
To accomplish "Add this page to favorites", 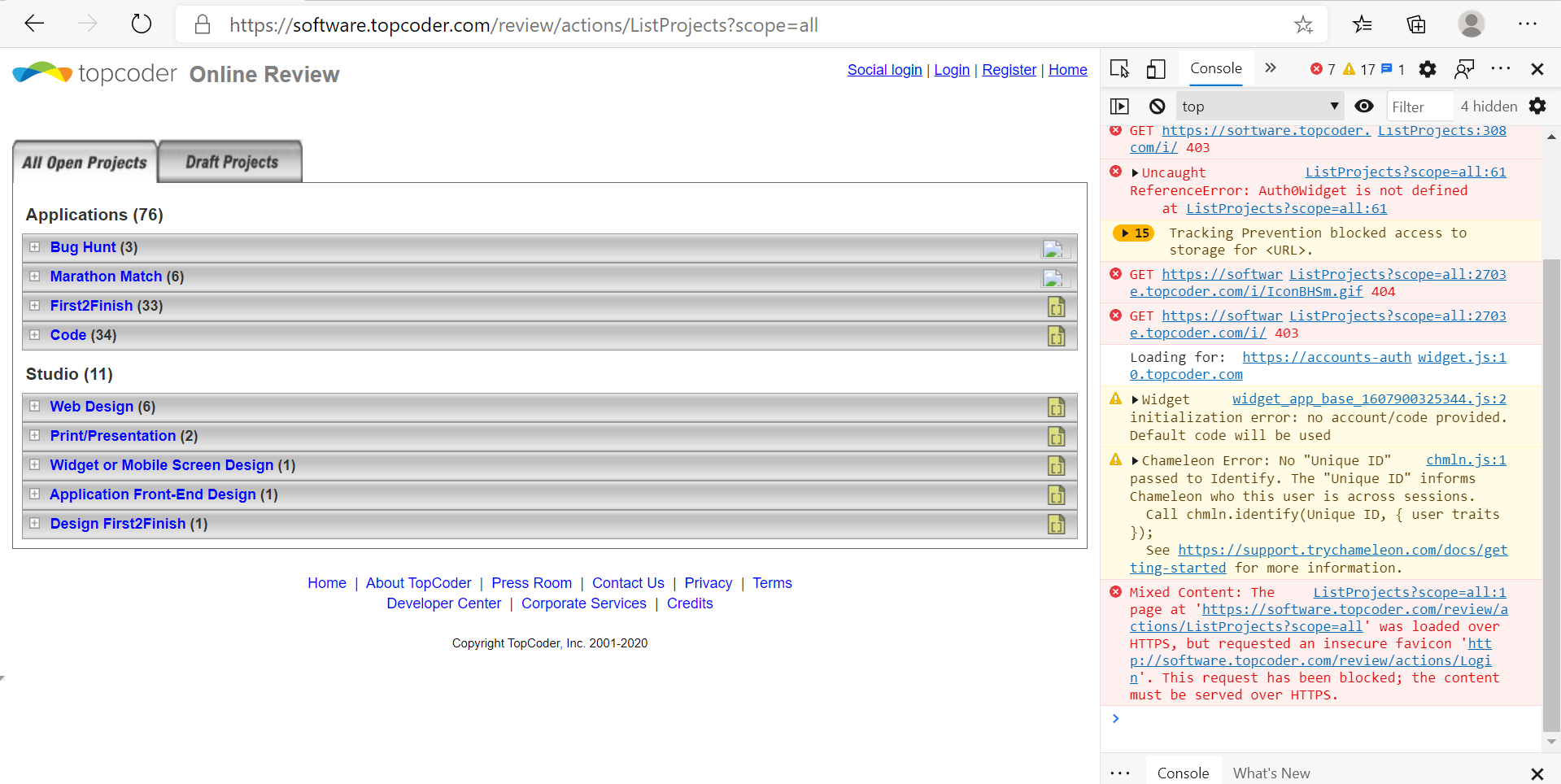I will click(x=1304, y=25).
